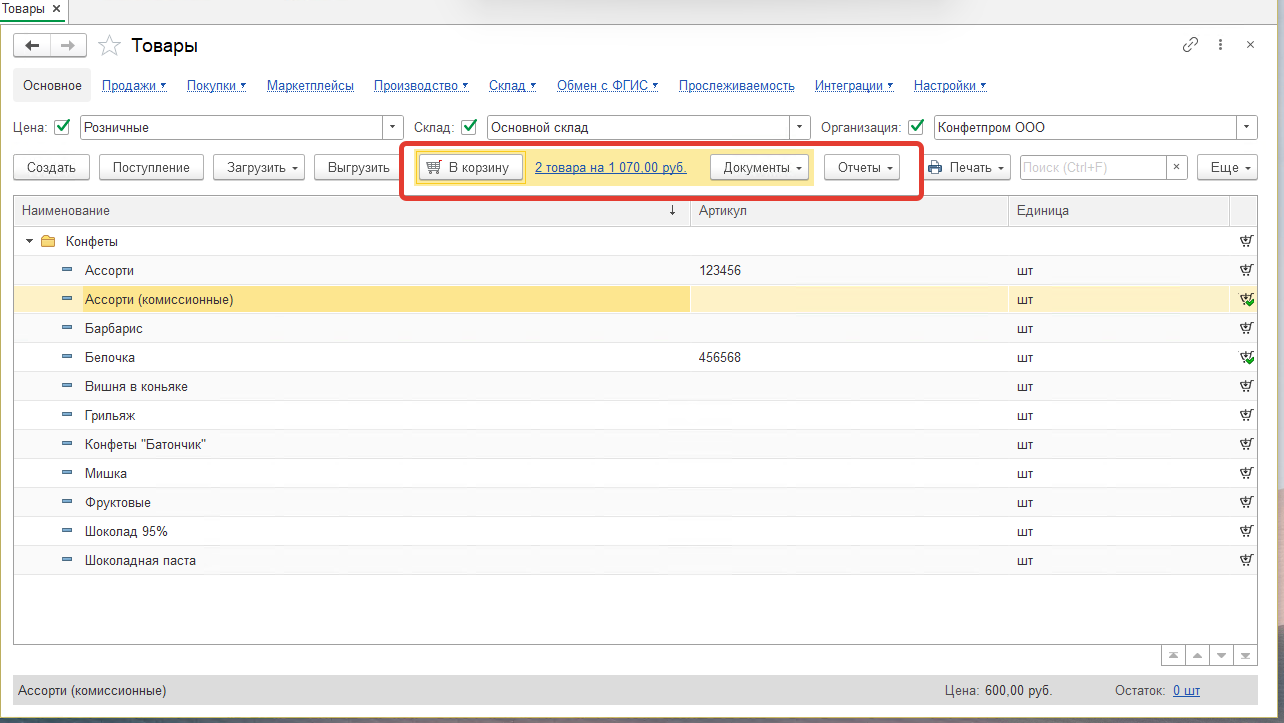Toggle the Организация checkbox

[916, 127]
